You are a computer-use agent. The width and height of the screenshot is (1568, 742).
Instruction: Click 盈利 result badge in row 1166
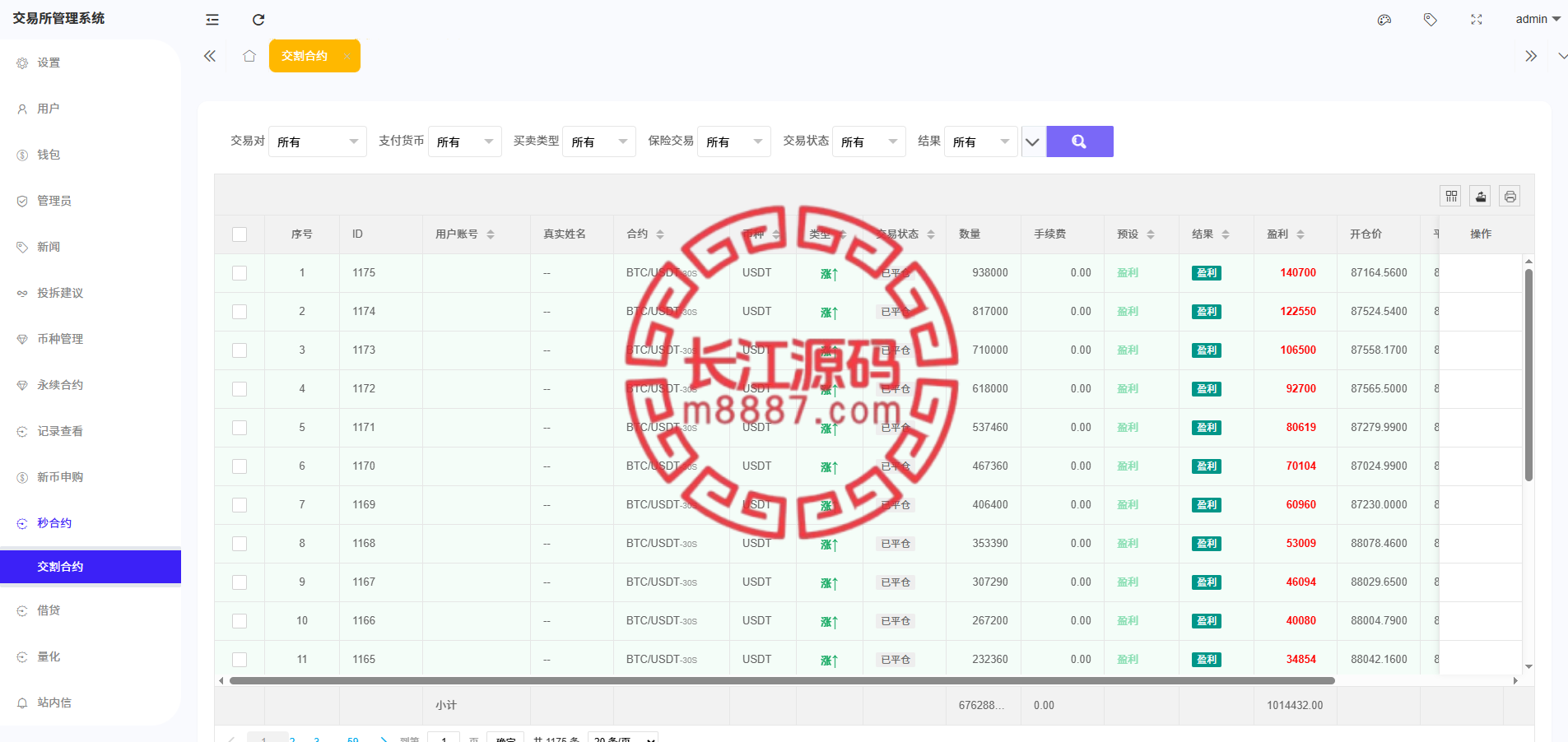point(1207,621)
